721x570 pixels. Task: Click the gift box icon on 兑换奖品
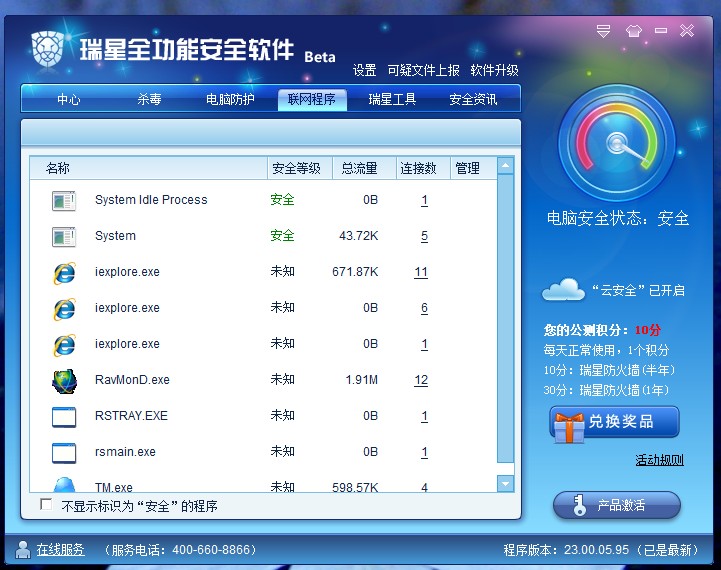[x=569, y=428]
